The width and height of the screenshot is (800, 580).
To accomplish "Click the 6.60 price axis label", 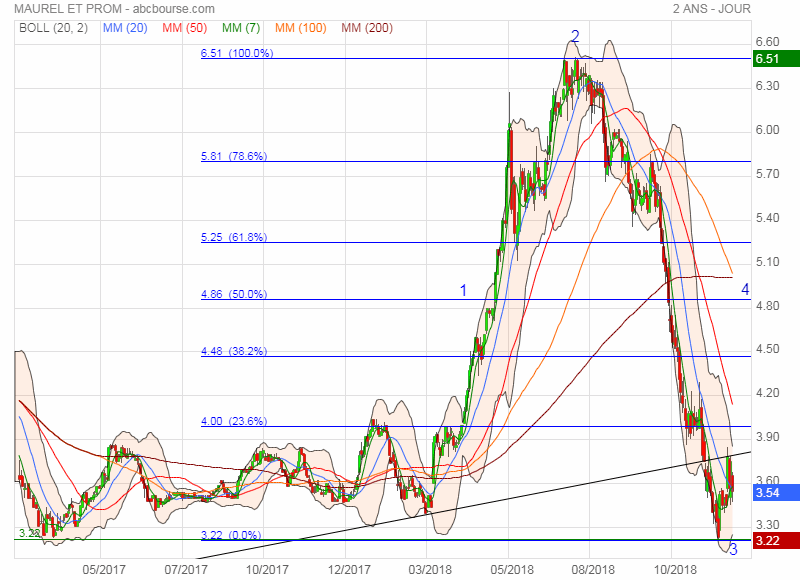I will (767, 42).
